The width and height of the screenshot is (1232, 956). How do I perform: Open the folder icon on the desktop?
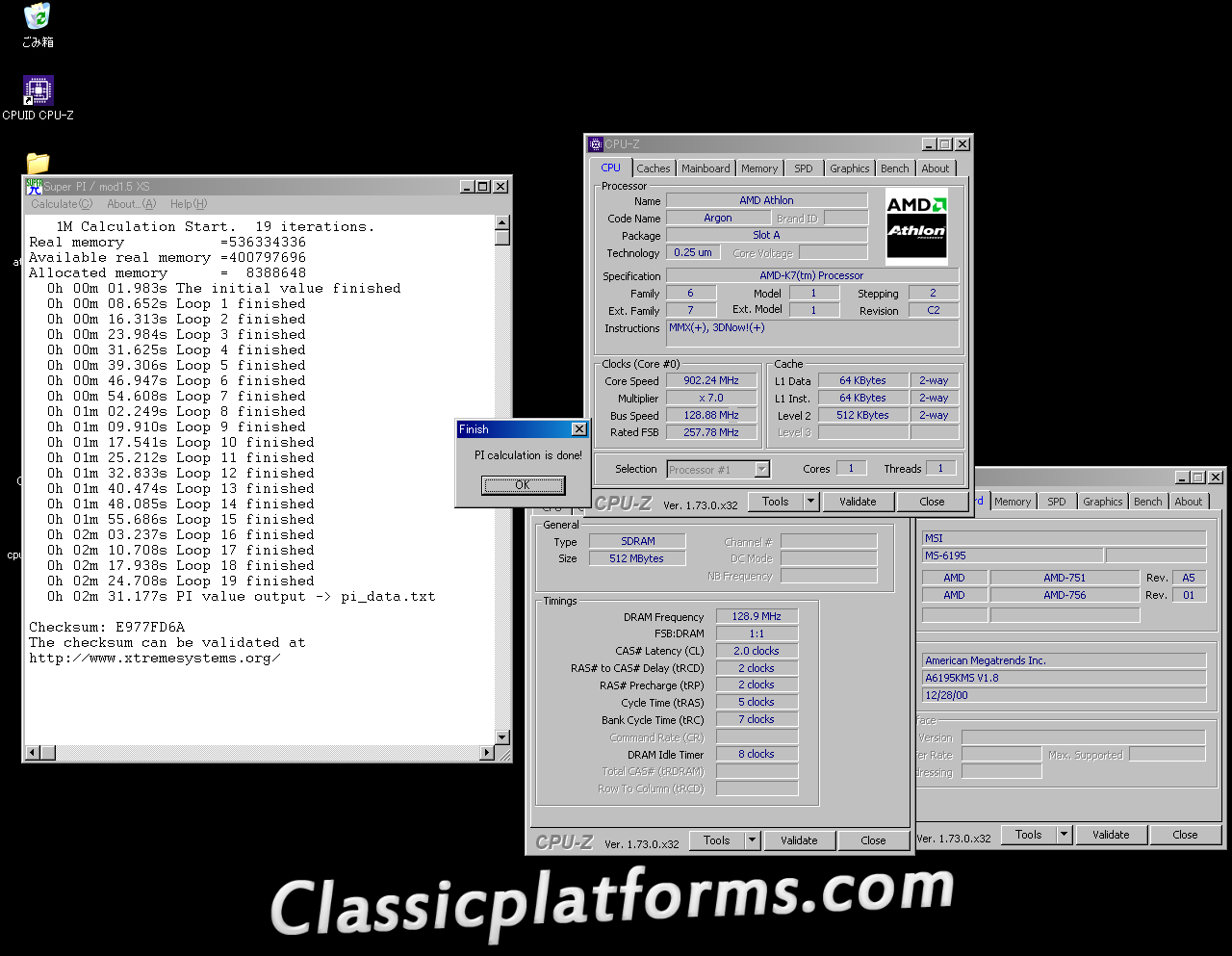[38, 163]
